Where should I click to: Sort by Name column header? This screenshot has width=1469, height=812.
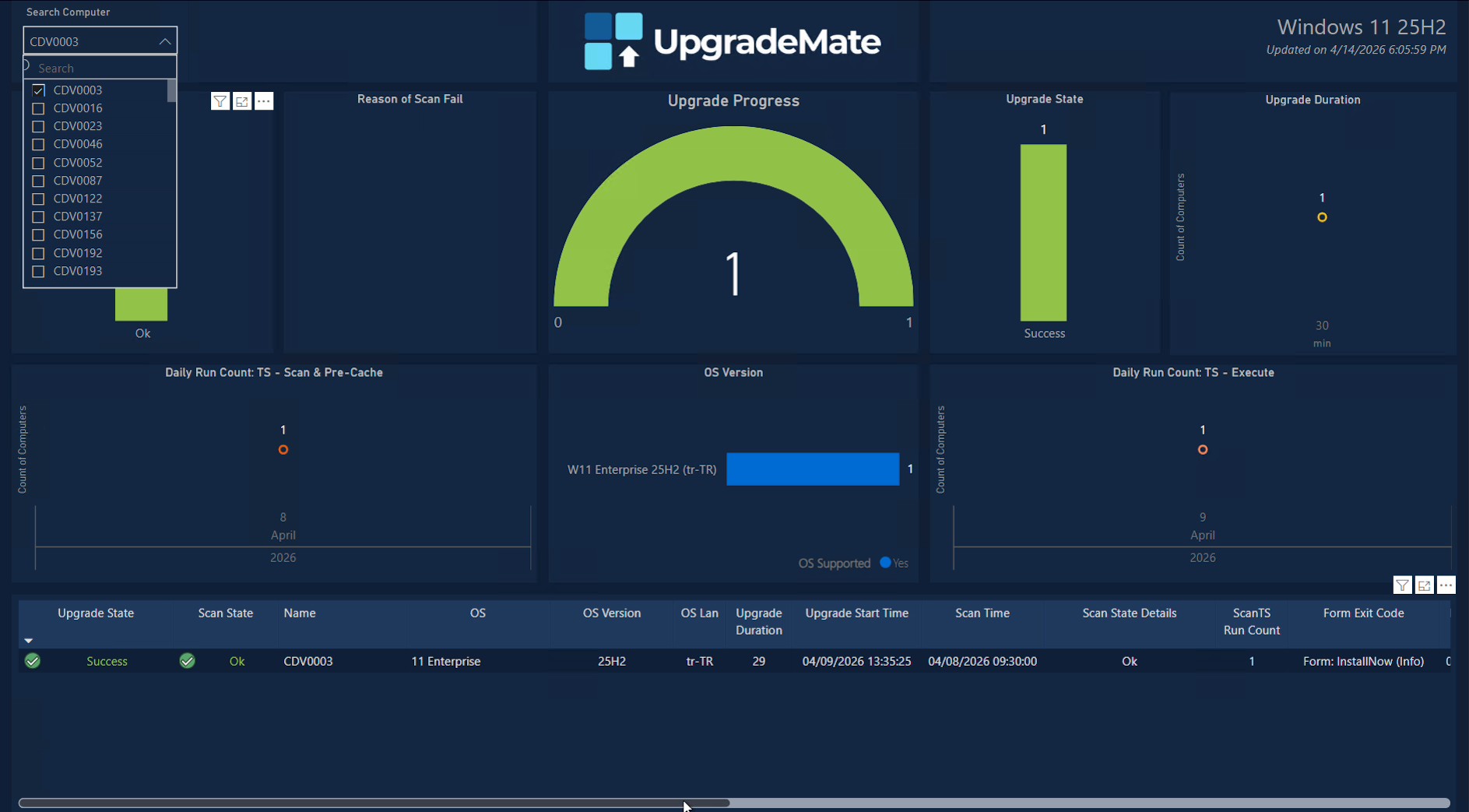pos(300,613)
